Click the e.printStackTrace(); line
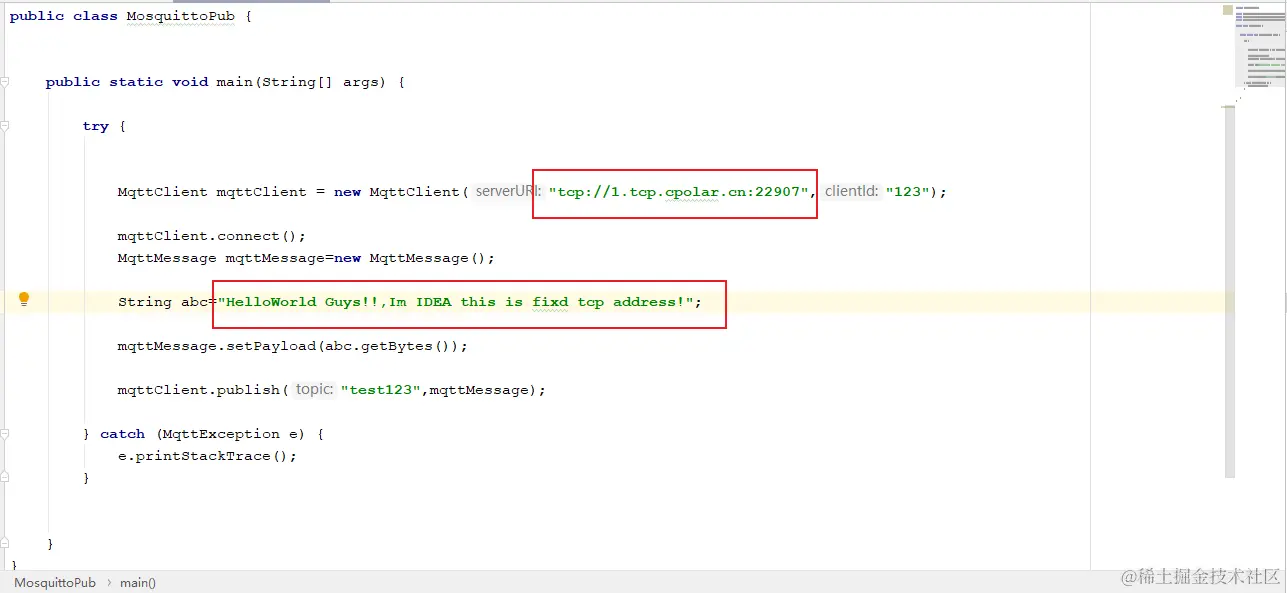This screenshot has width=1287, height=593. tap(207, 456)
